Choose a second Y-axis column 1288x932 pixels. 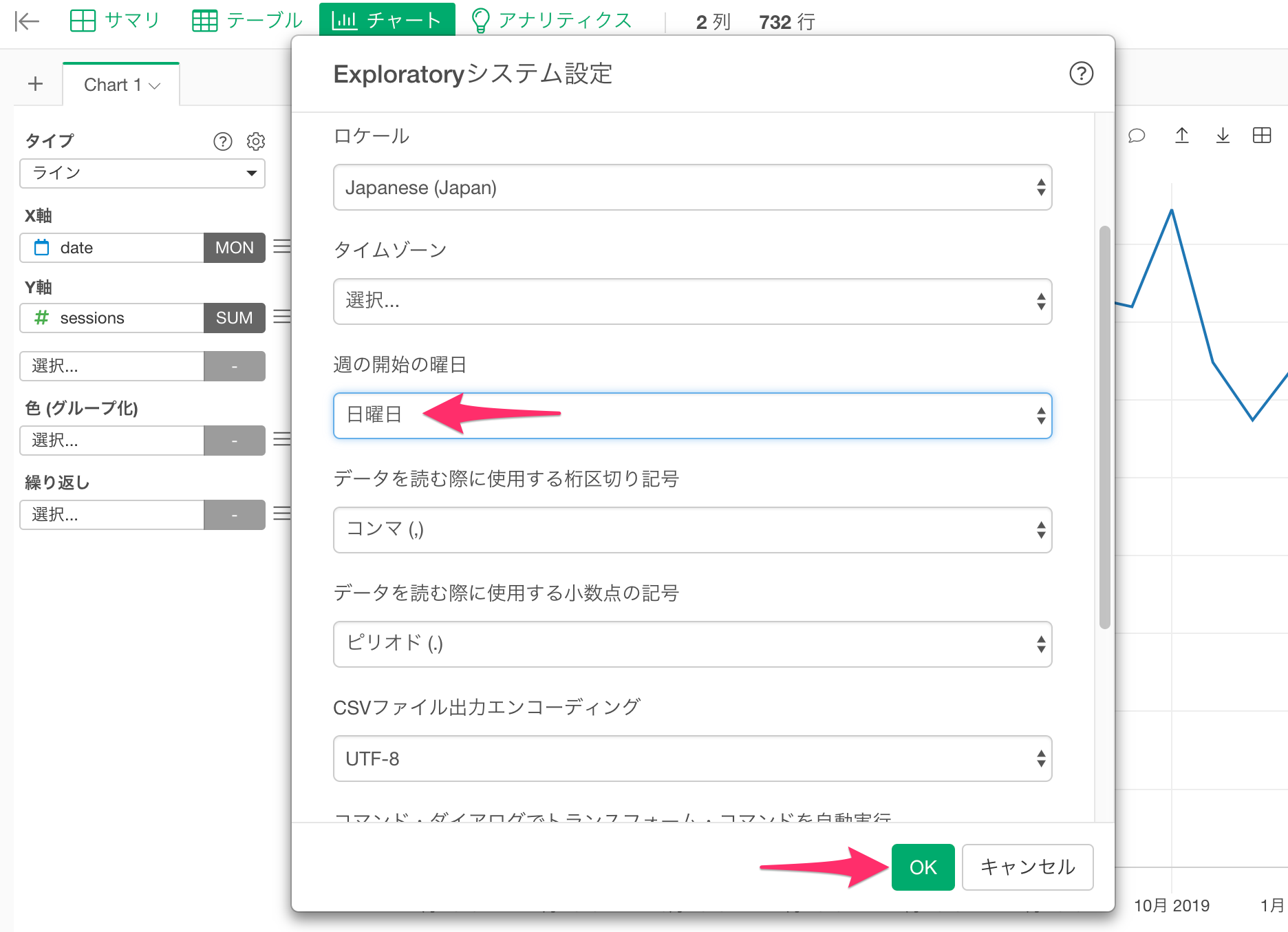(112, 366)
